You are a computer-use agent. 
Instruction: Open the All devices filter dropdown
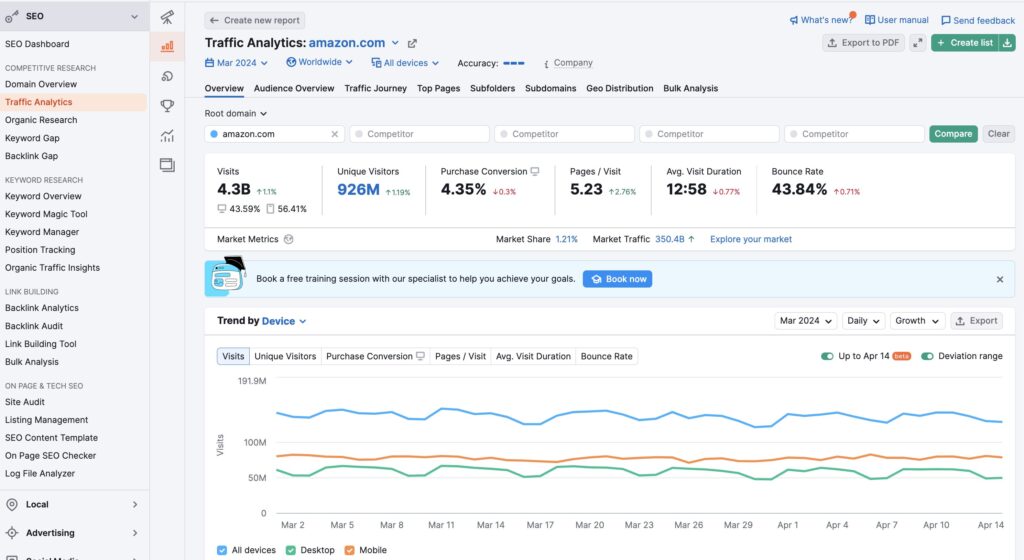405,63
